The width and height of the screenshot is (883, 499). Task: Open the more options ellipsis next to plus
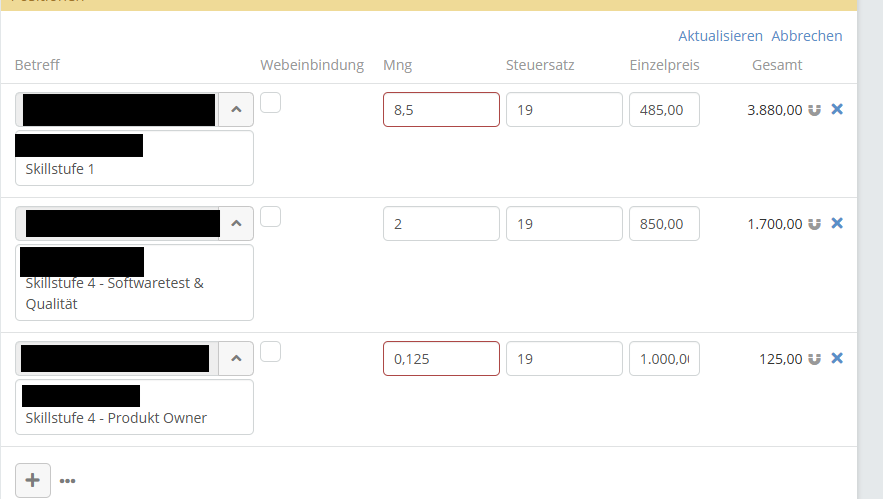point(68,481)
